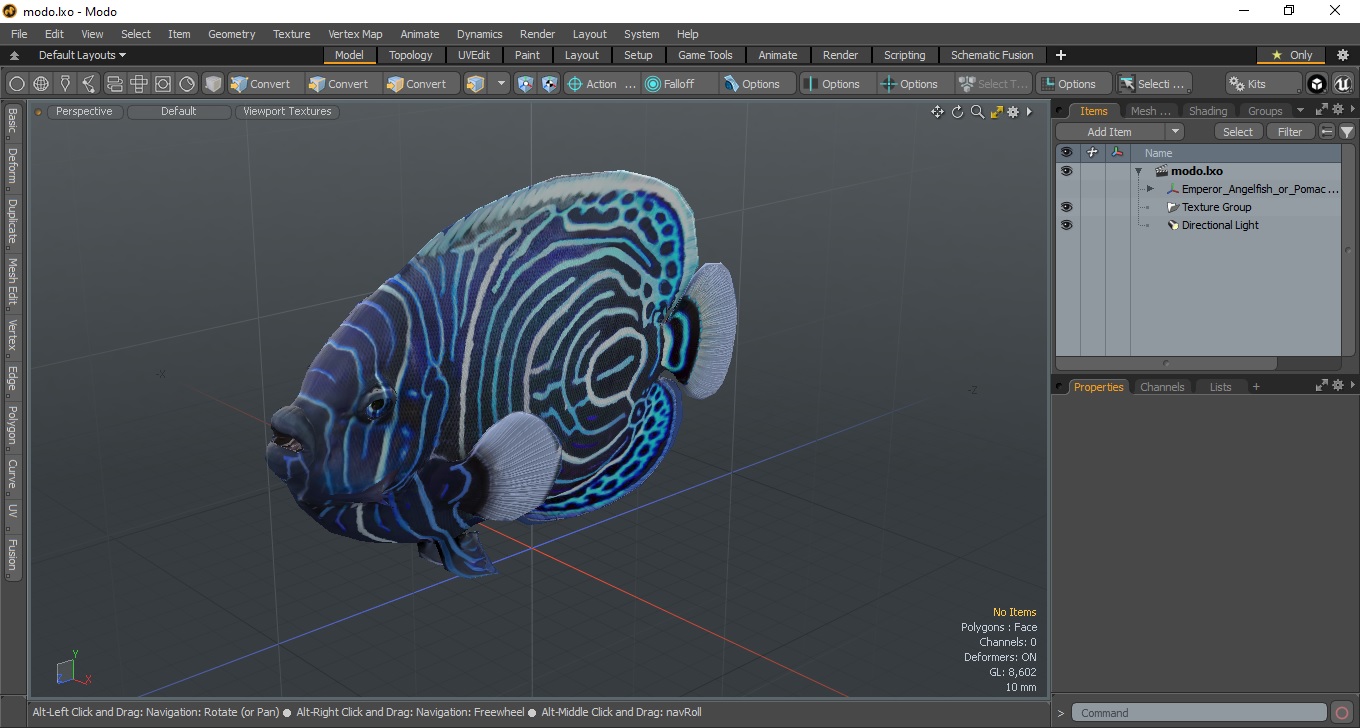Open layout settings gear icon
The height and width of the screenshot is (728, 1360).
point(1343,55)
